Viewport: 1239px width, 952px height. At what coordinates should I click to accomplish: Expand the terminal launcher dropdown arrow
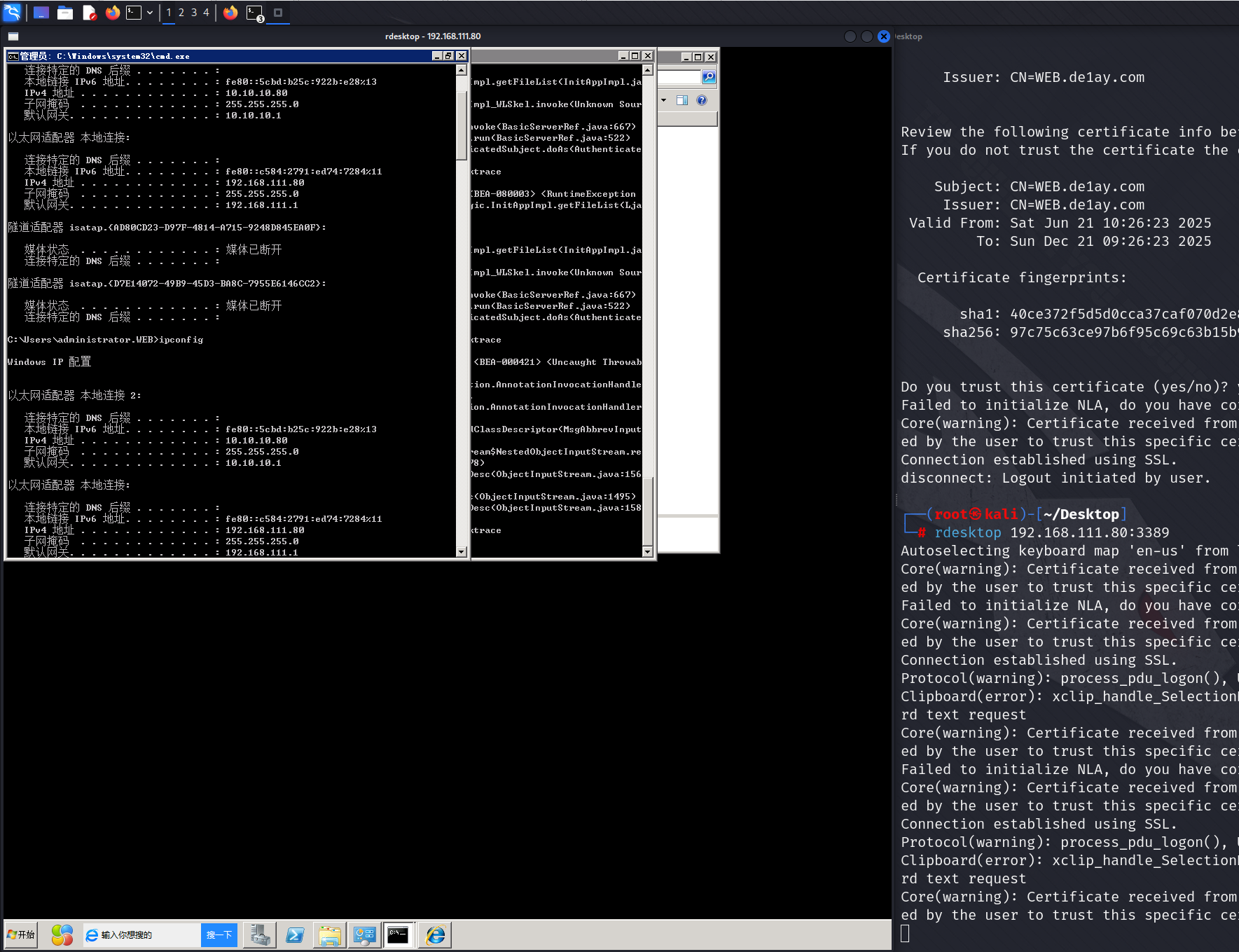[x=150, y=13]
